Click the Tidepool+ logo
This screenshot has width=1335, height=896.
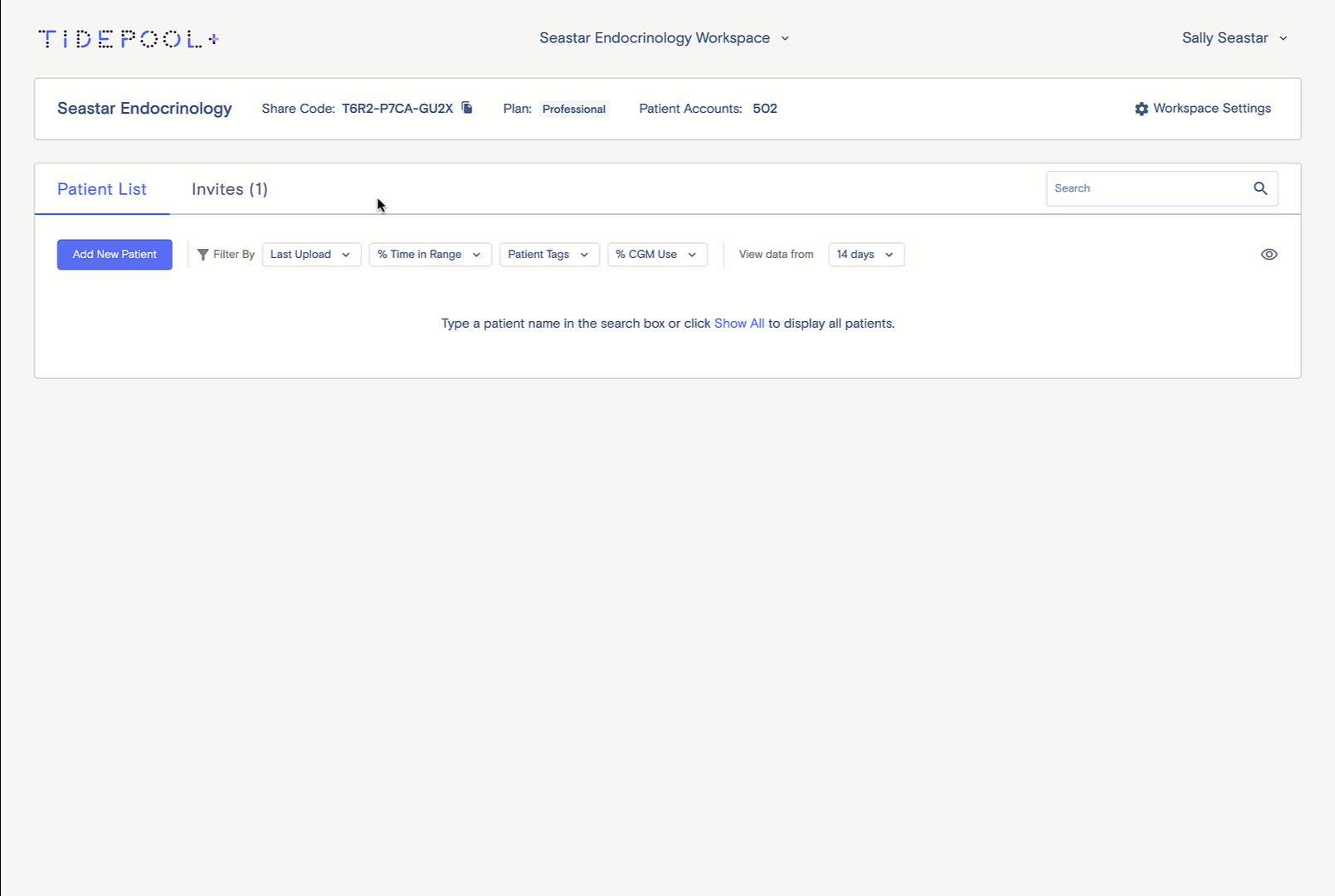[129, 39]
